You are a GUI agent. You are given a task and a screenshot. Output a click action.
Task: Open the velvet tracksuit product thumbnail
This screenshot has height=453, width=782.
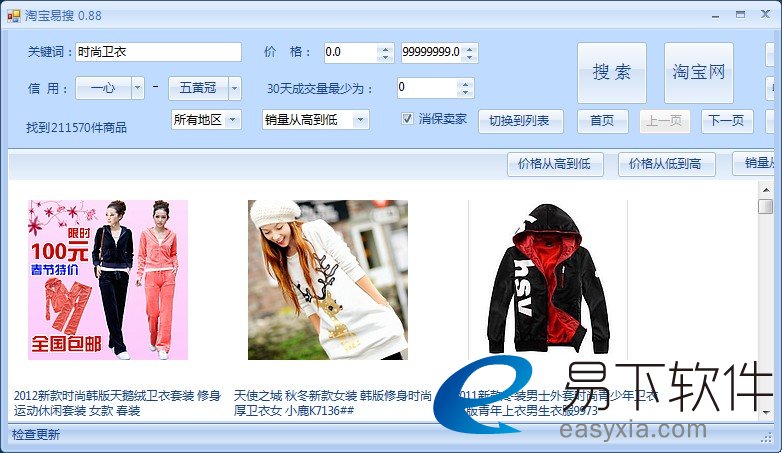[x=108, y=280]
